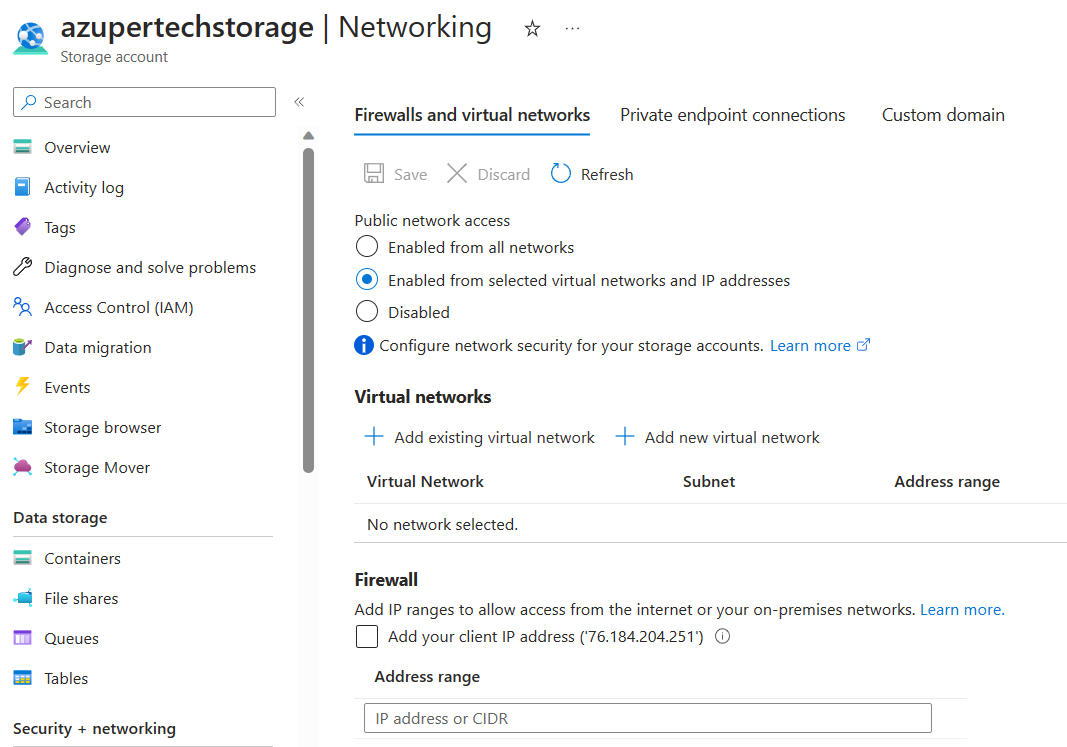The width and height of the screenshot is (1067, 747).
Task: Expand the overflow menu next to the star
Action: 572,29
